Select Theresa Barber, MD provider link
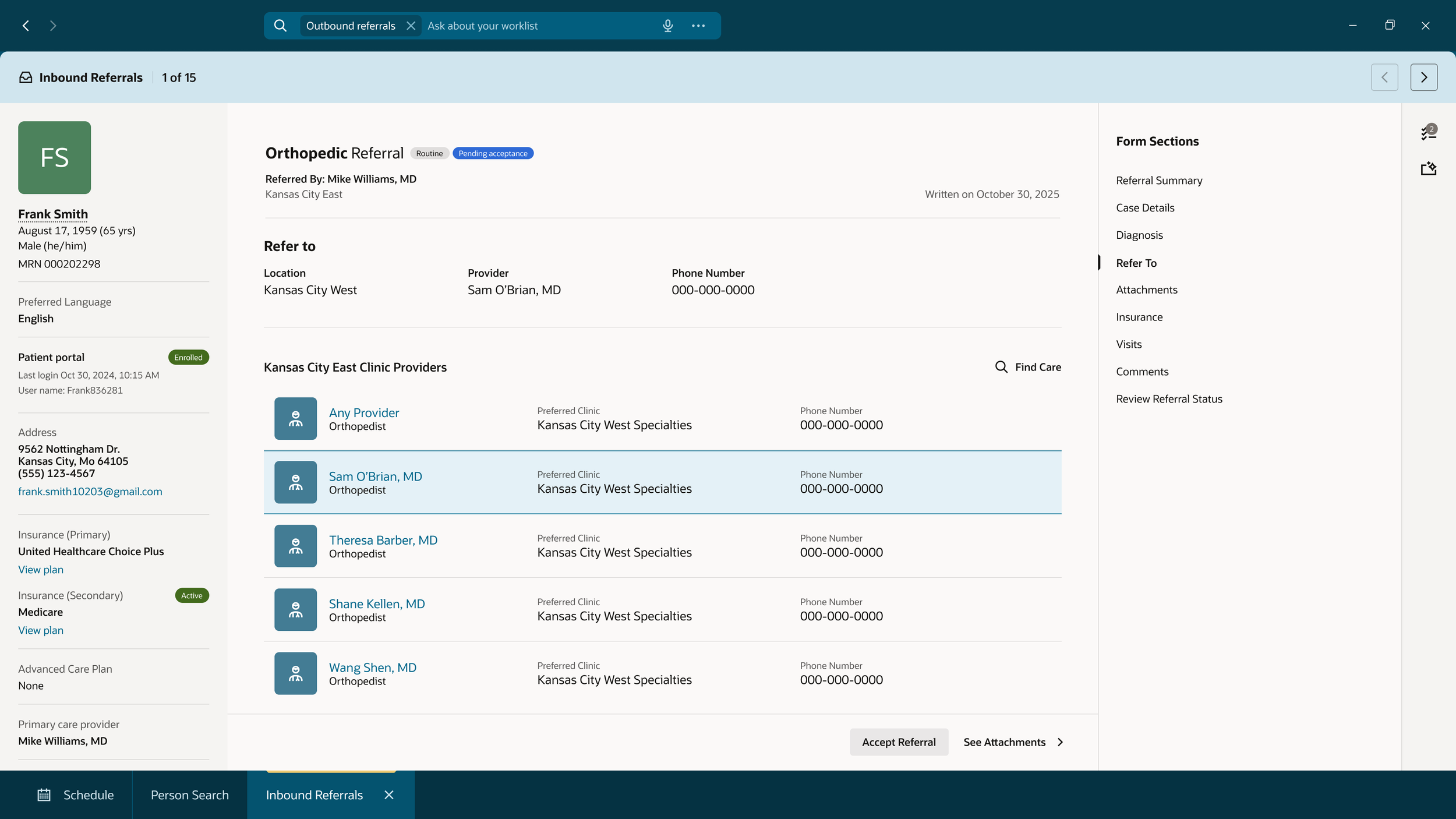The image size is (1456, 819). tap(383, 540)
